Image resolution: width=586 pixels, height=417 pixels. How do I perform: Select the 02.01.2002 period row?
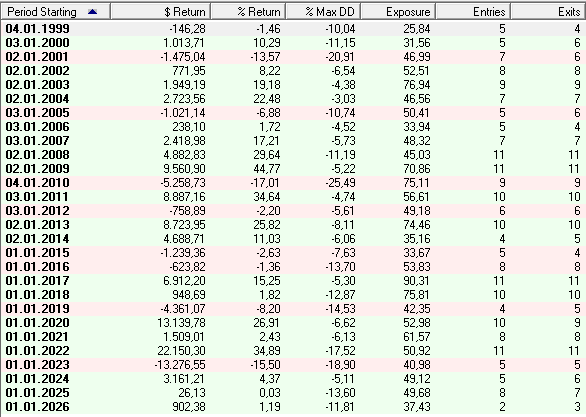point(293,71)
